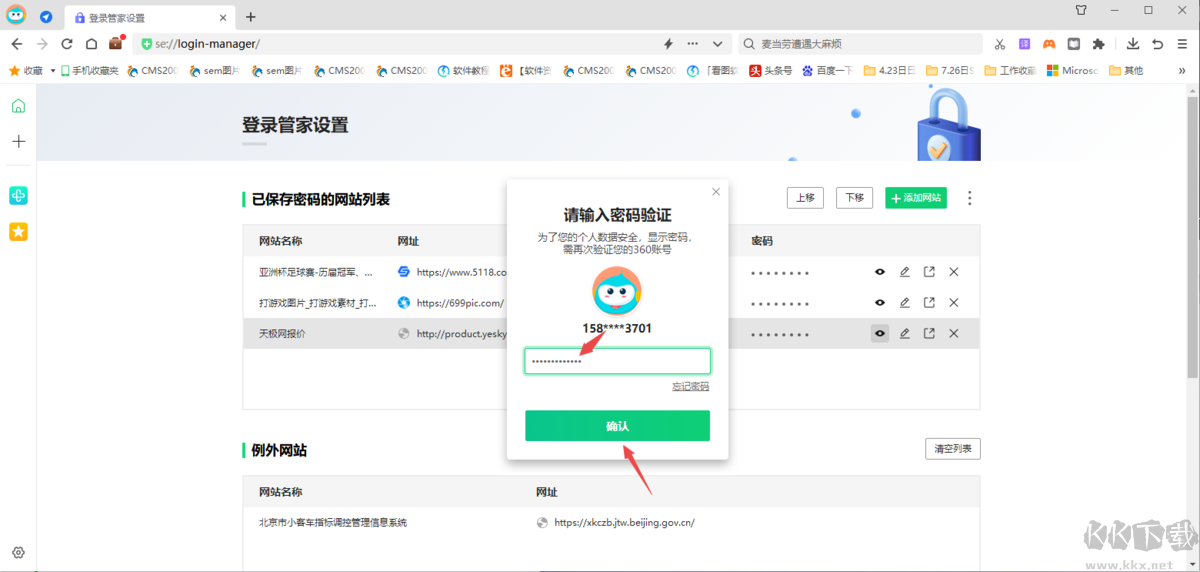
Task: Click the 麦当劳遭遇大麻烦 search box
Action: pos(860,44)
